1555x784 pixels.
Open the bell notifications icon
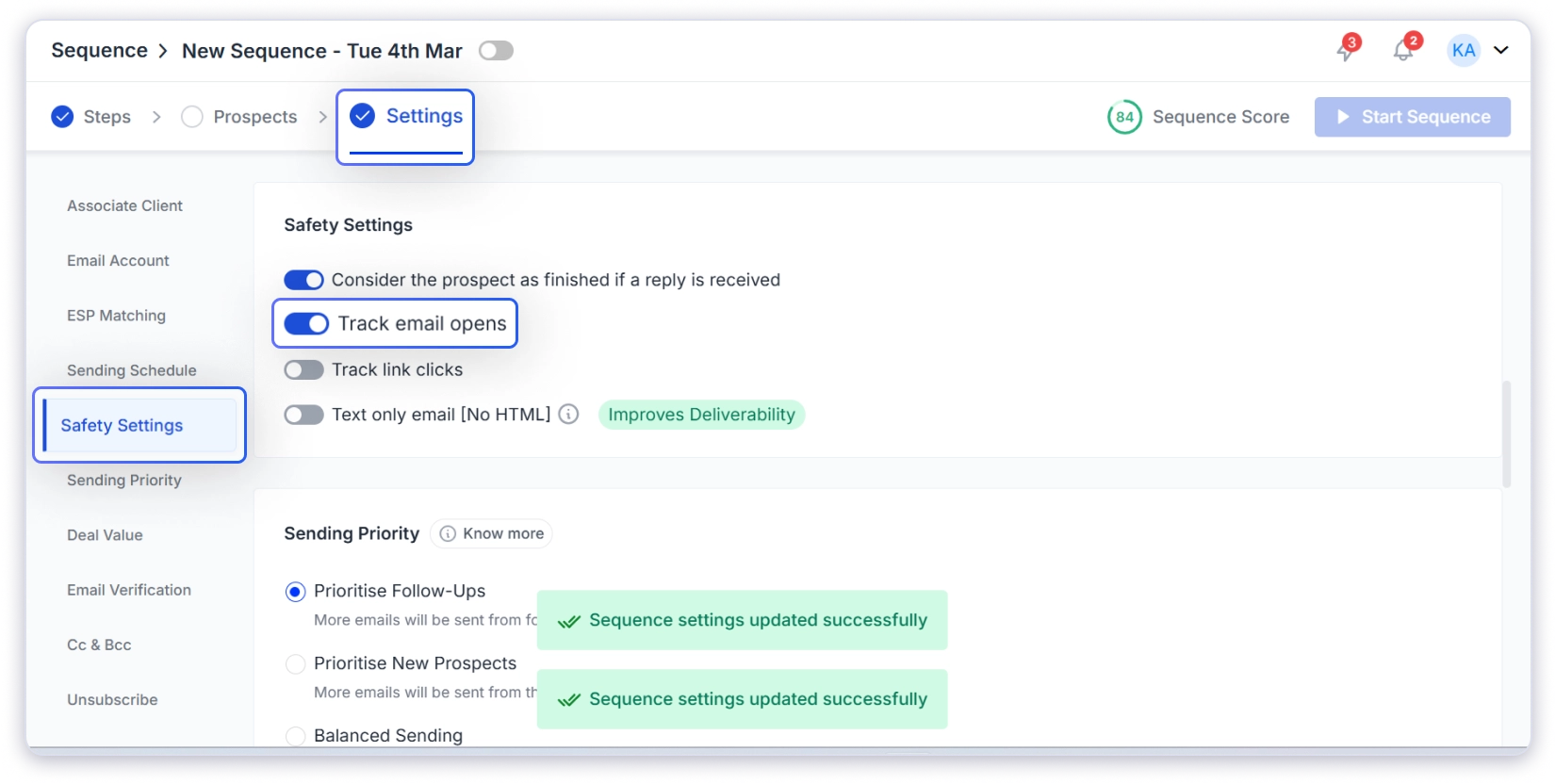(x=1403, y=51)
